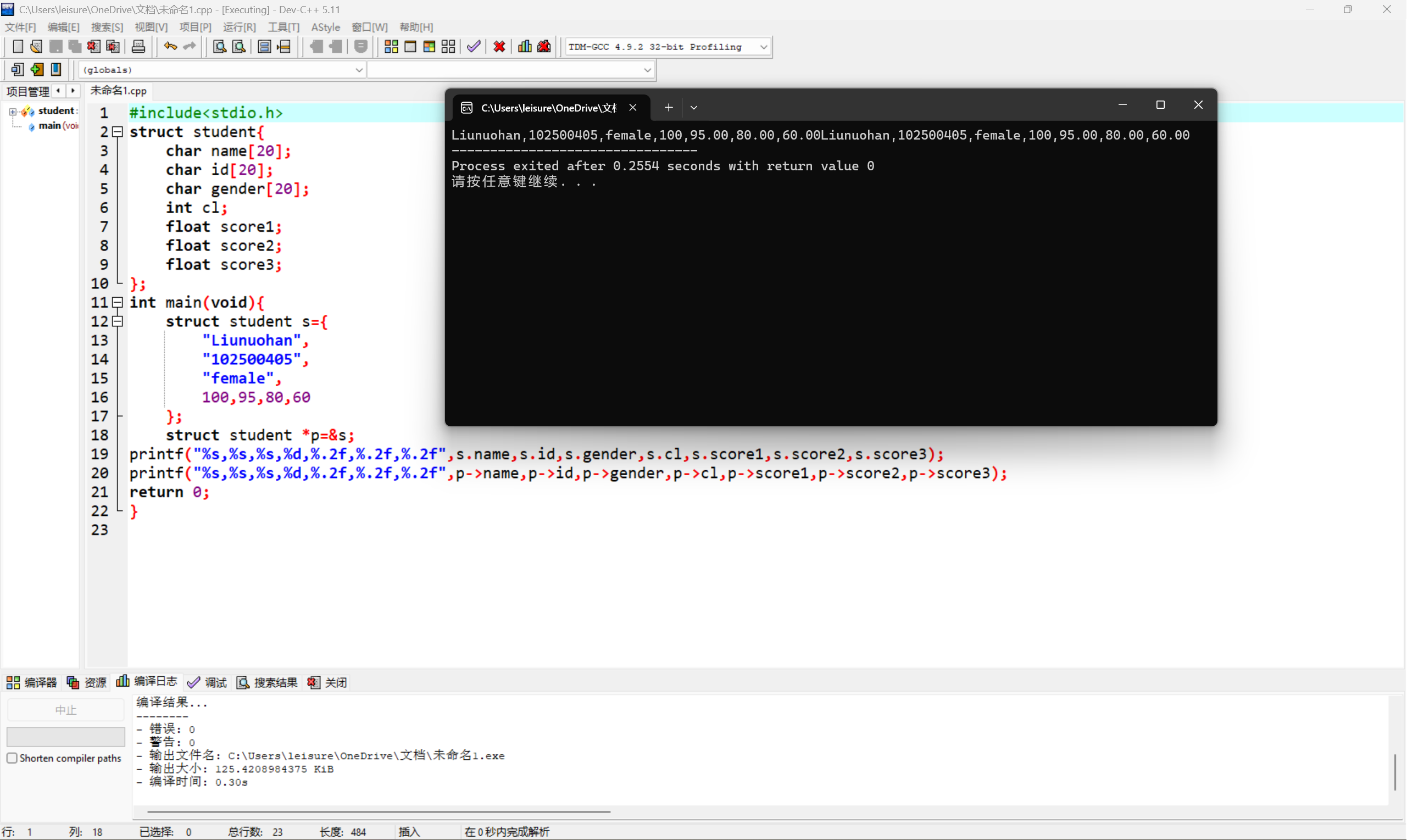Print the source code
This screenshot has width=1407, height=840.
pos(138,46)
